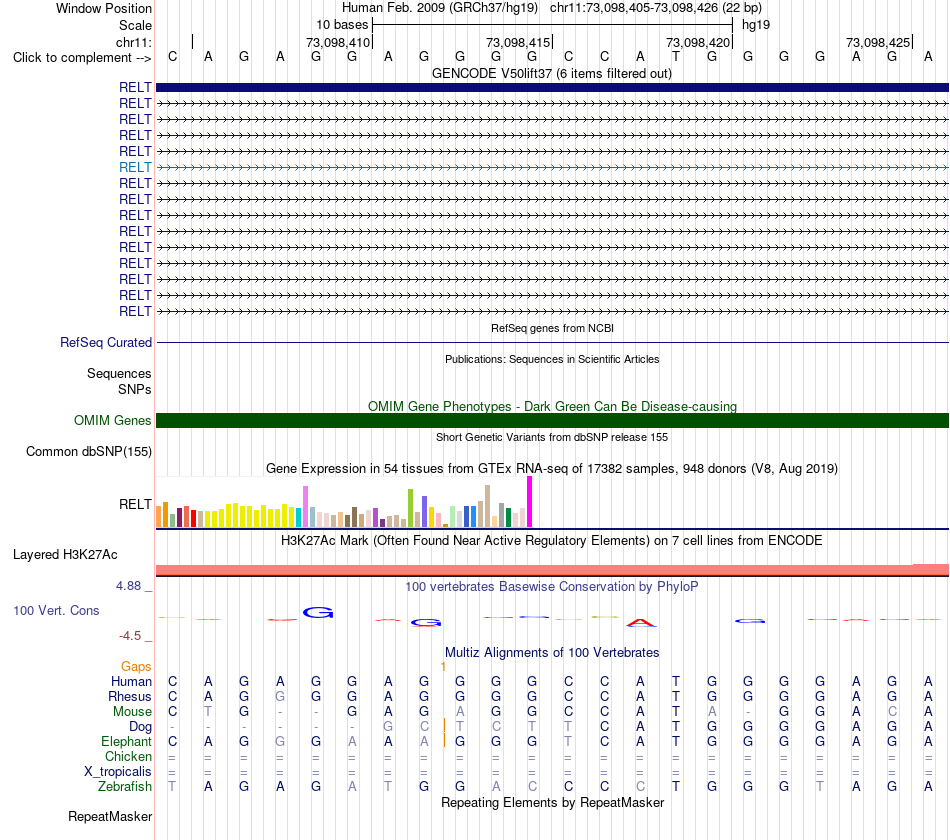Click the Zebrafish alignment row label
Image resolution: width=950 pixels, height=840 pixels.
click(x=125, y=787)
